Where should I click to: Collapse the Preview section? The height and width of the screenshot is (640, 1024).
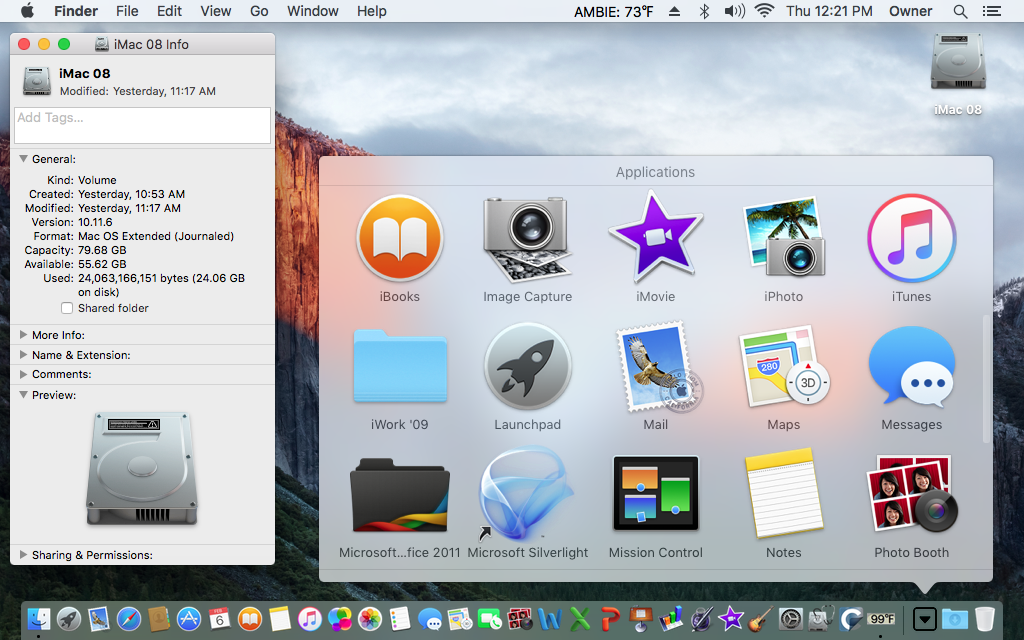24,395
